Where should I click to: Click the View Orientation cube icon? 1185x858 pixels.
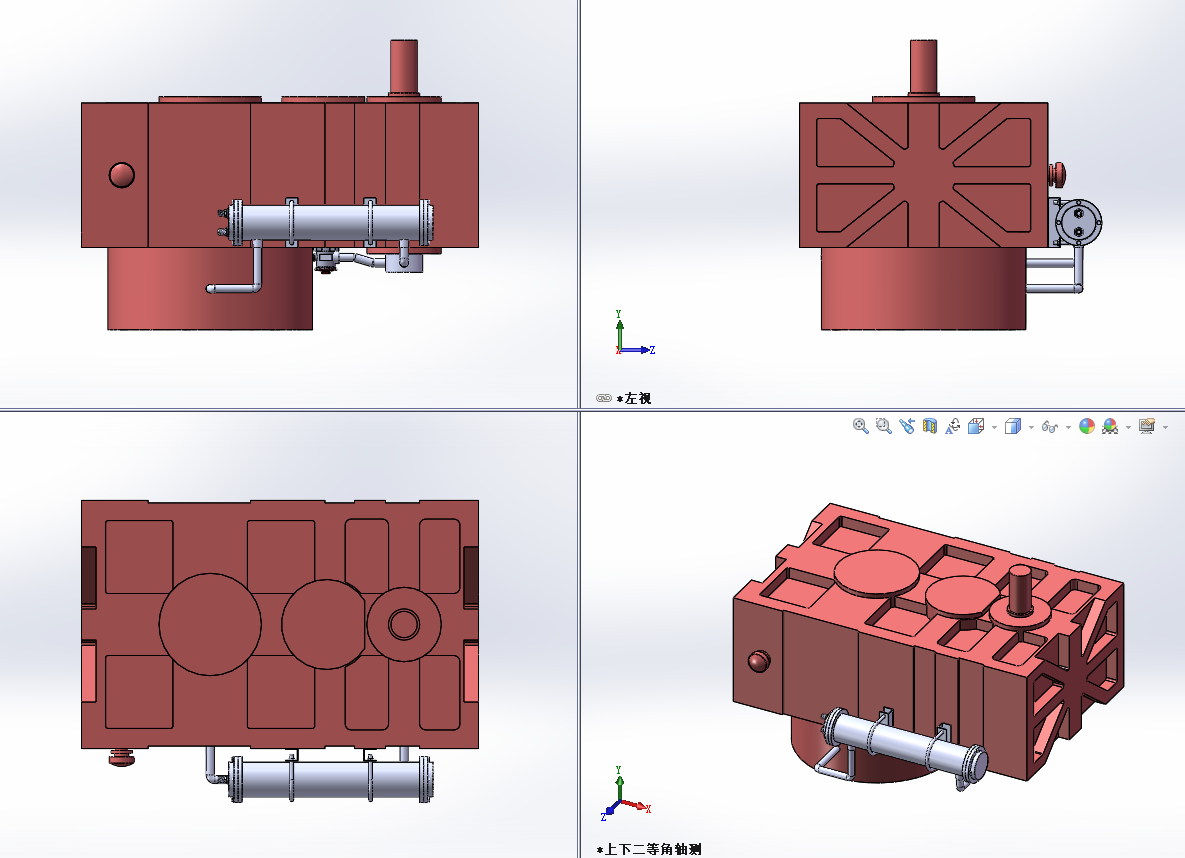coord(976,426)
